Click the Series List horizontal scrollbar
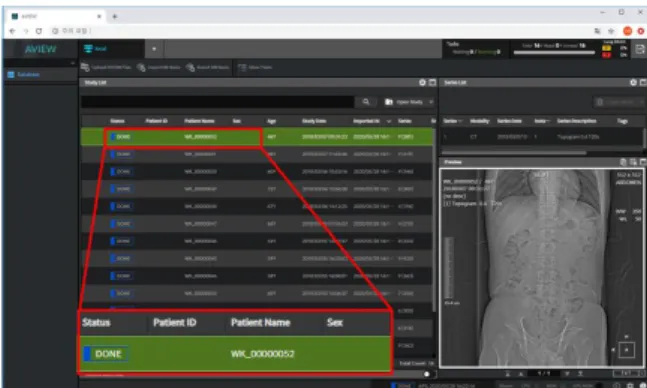This screenshot has width=647, height=388. coord(514,153)
